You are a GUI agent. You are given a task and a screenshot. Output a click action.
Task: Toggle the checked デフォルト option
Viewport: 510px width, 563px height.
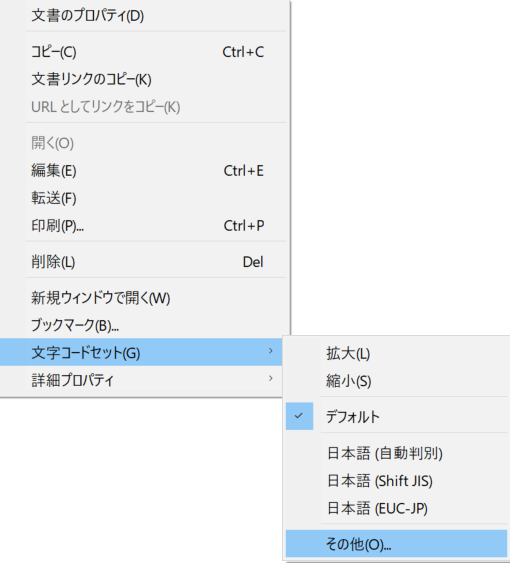[397, 417]
